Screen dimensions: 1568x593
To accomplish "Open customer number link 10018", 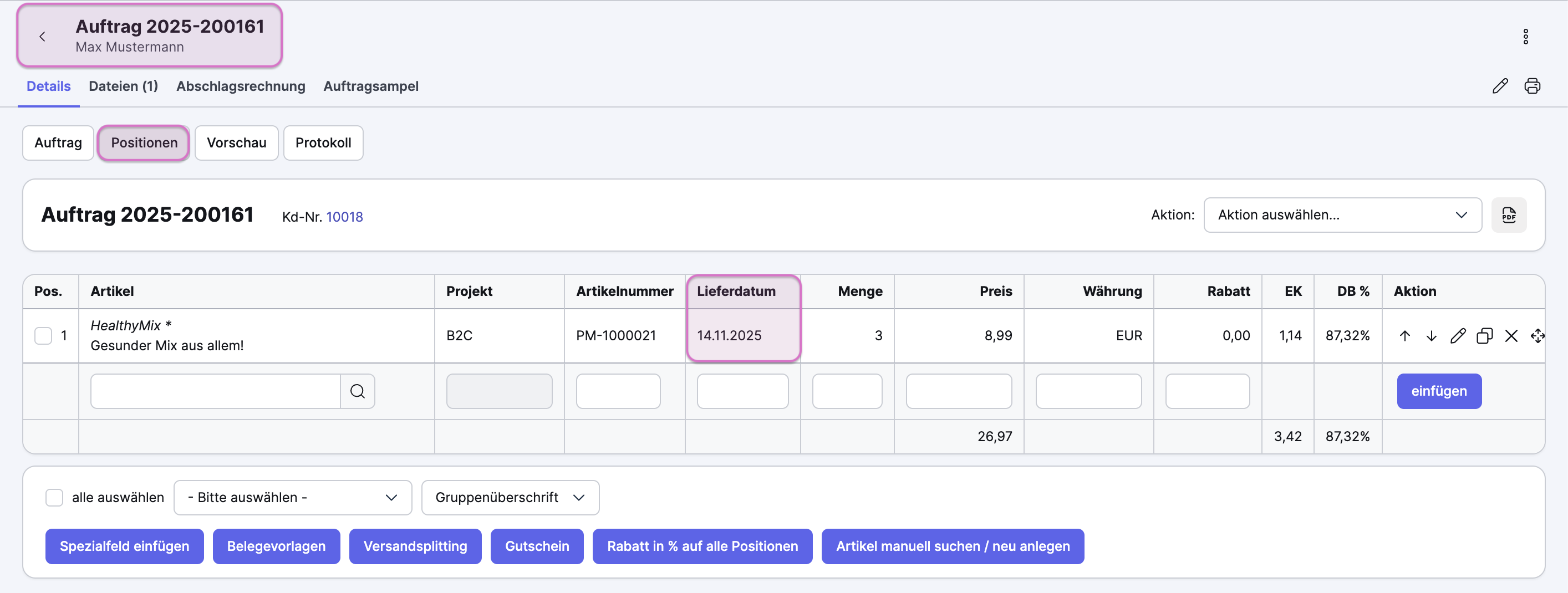I will click(x=344, y=217).
